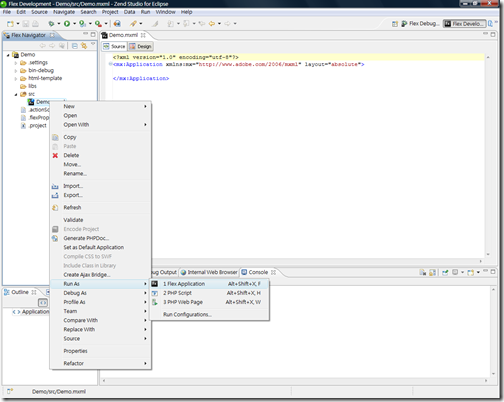Close the Demo.mxml editor tab
This screenshot has width=504, height=402.
click(143, 35)
